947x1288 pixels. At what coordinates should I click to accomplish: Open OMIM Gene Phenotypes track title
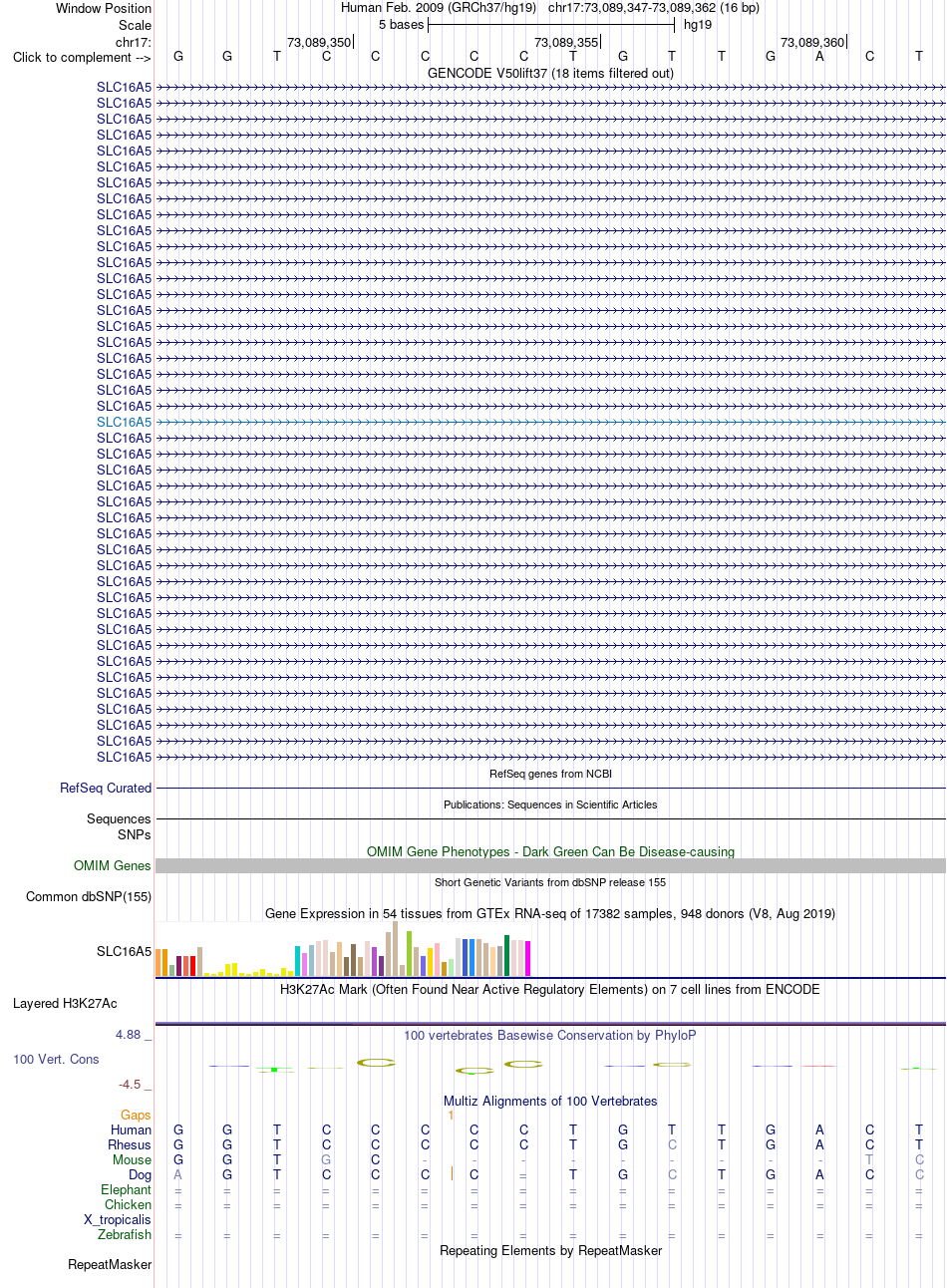[x=550, y=851]
